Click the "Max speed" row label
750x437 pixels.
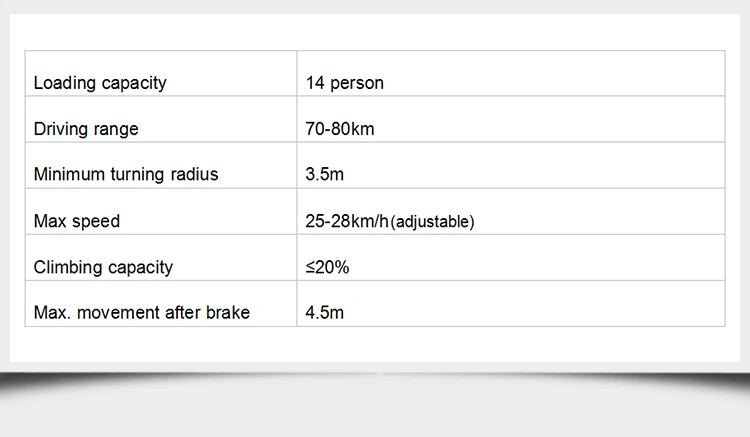pos(76,221)
